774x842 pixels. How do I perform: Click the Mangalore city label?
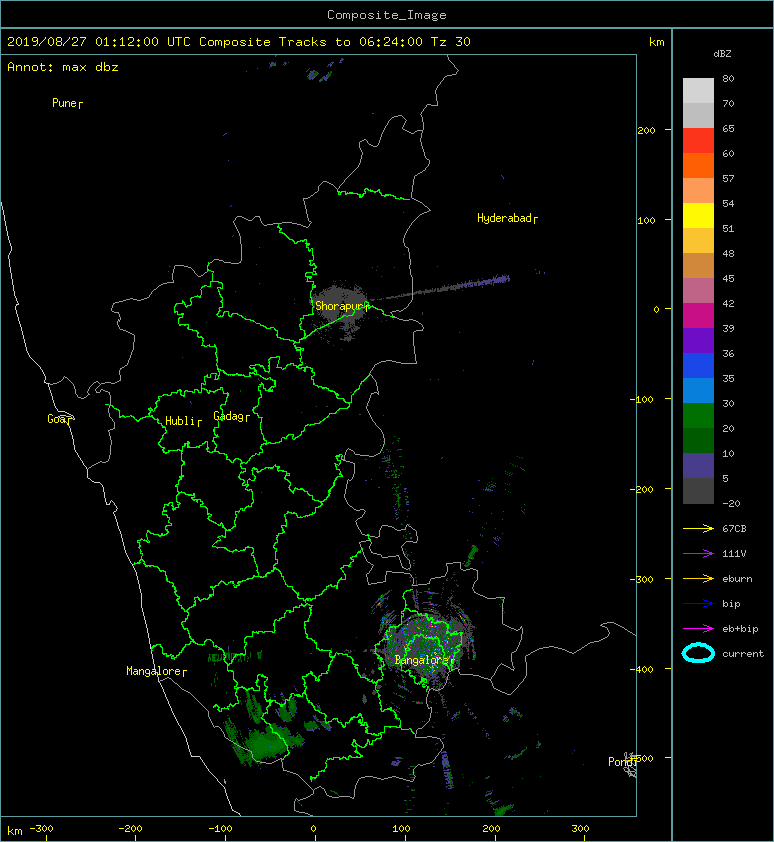coord(154,671)
